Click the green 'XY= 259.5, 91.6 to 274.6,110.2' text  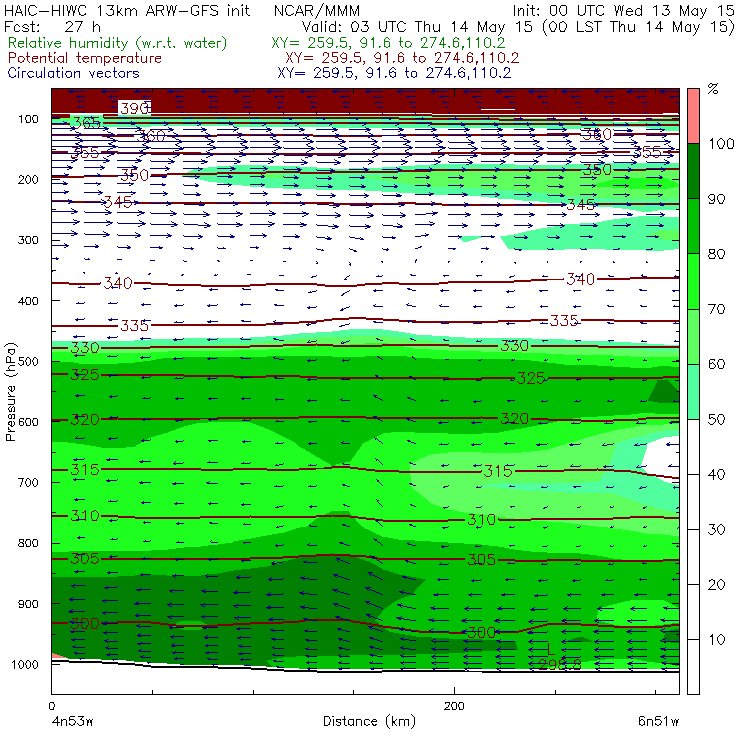click(x=388, y=43)
